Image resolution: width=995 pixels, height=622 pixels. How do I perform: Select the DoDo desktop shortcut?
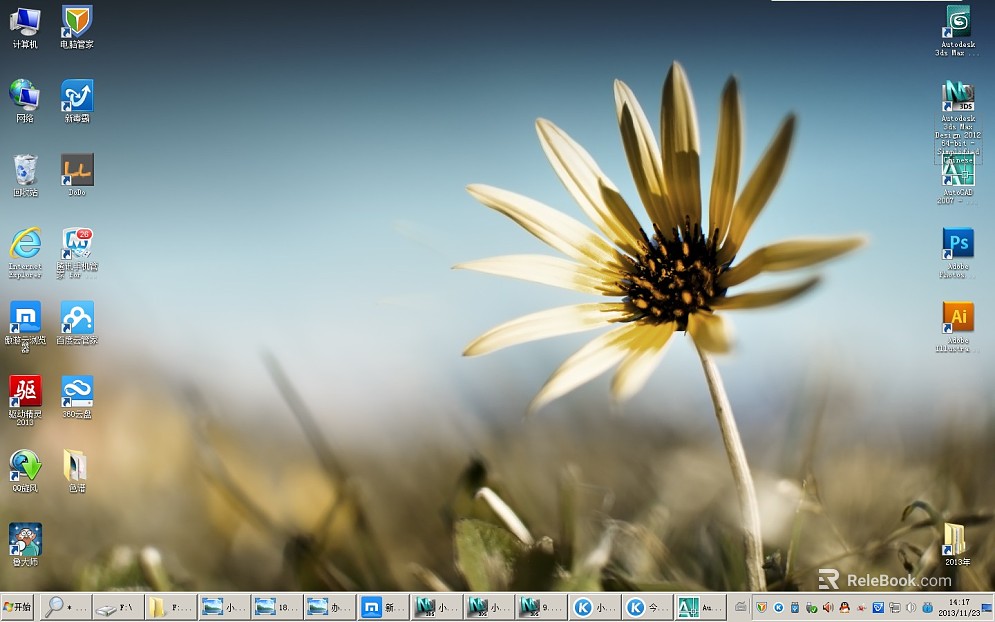[x=77, y=170]
